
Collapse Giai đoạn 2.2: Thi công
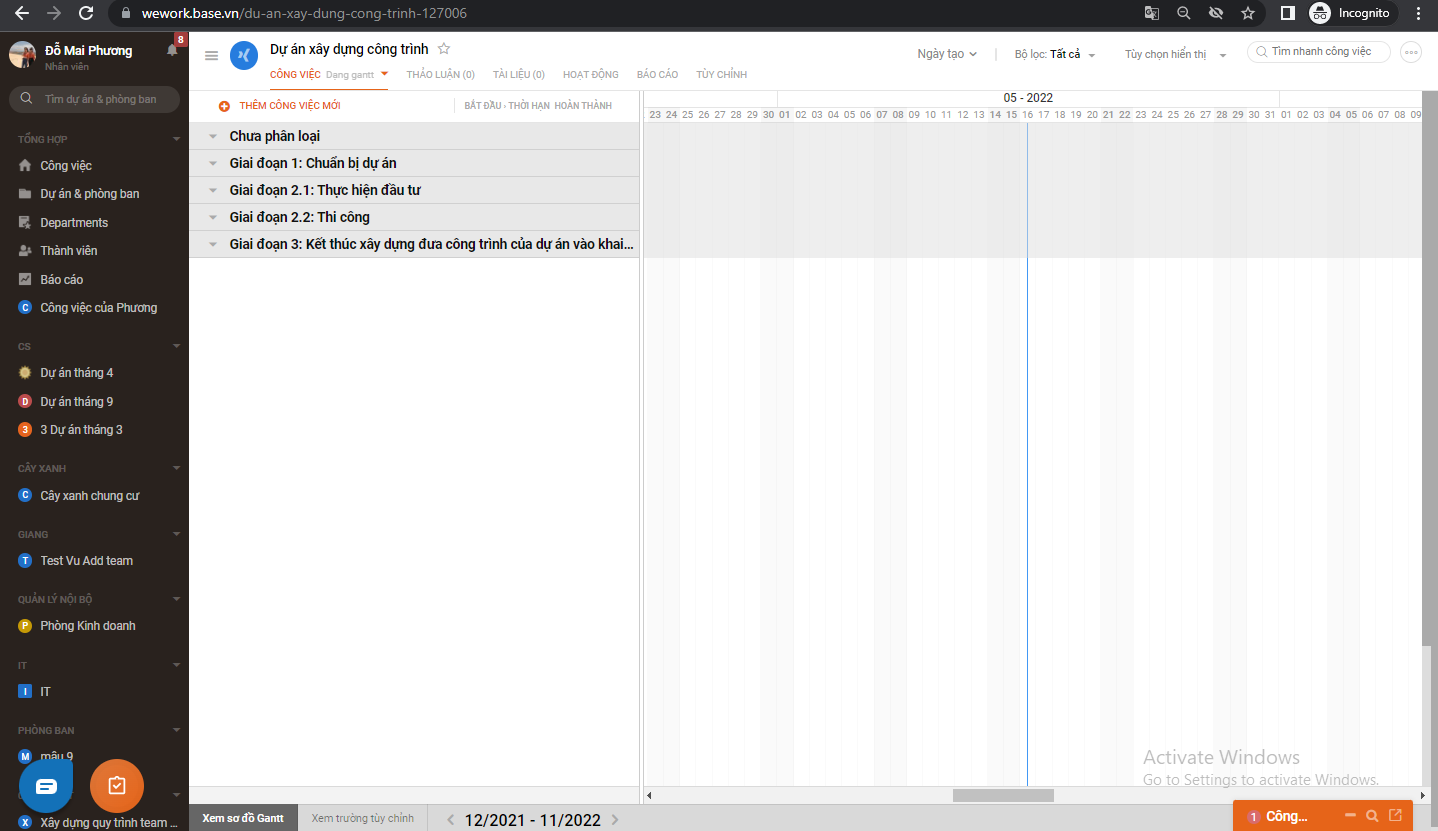click(212, 217)
